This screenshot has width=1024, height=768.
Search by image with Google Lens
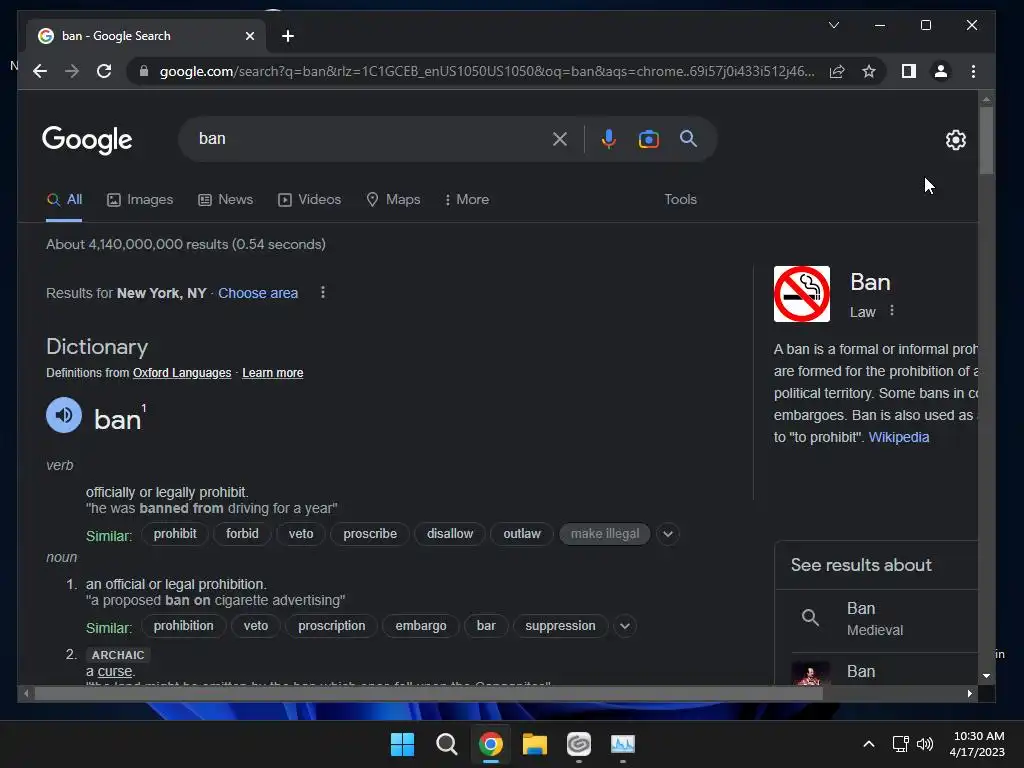click(x=648, y=139)
